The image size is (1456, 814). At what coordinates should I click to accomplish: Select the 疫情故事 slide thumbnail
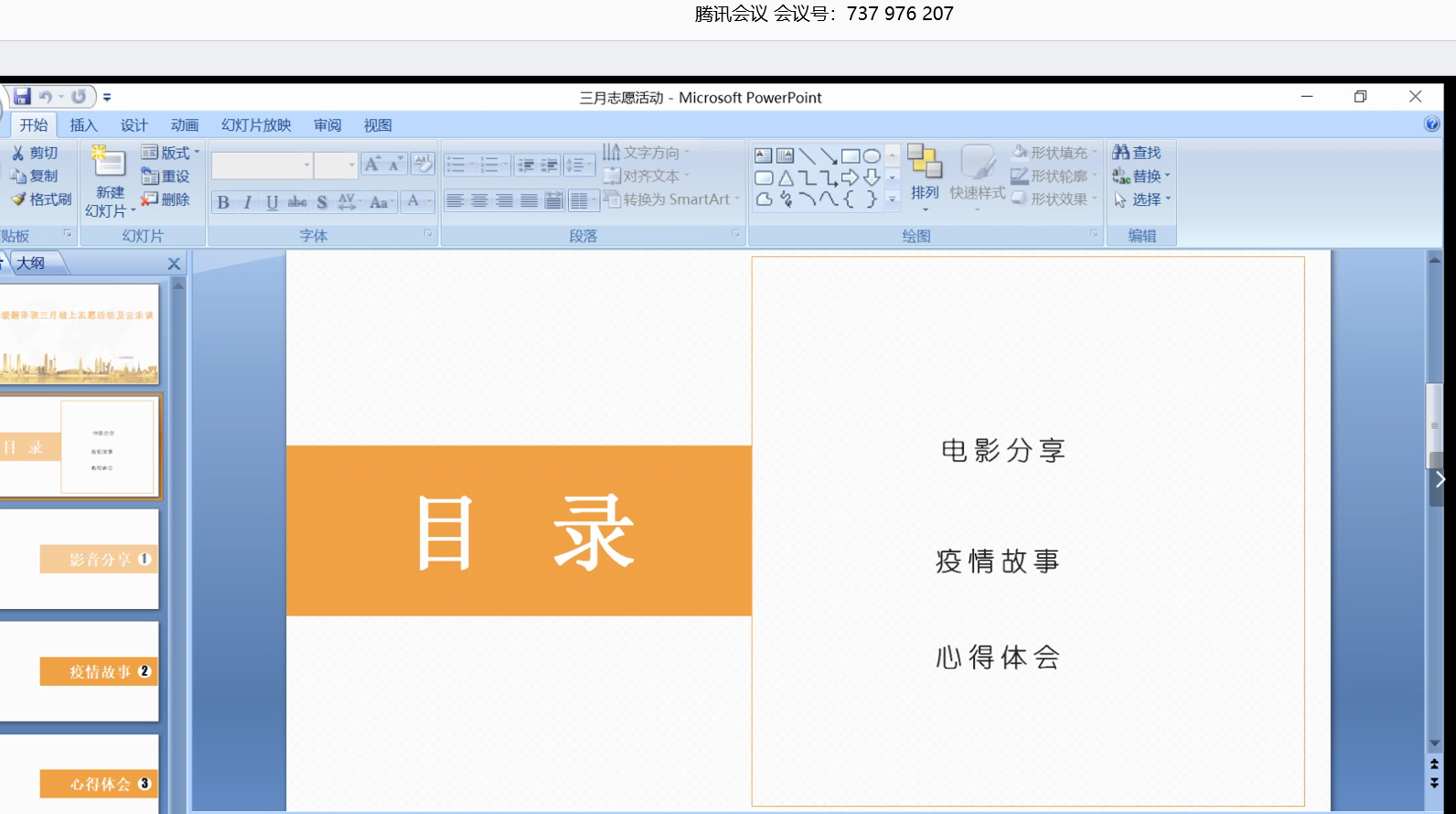[80, 671]
